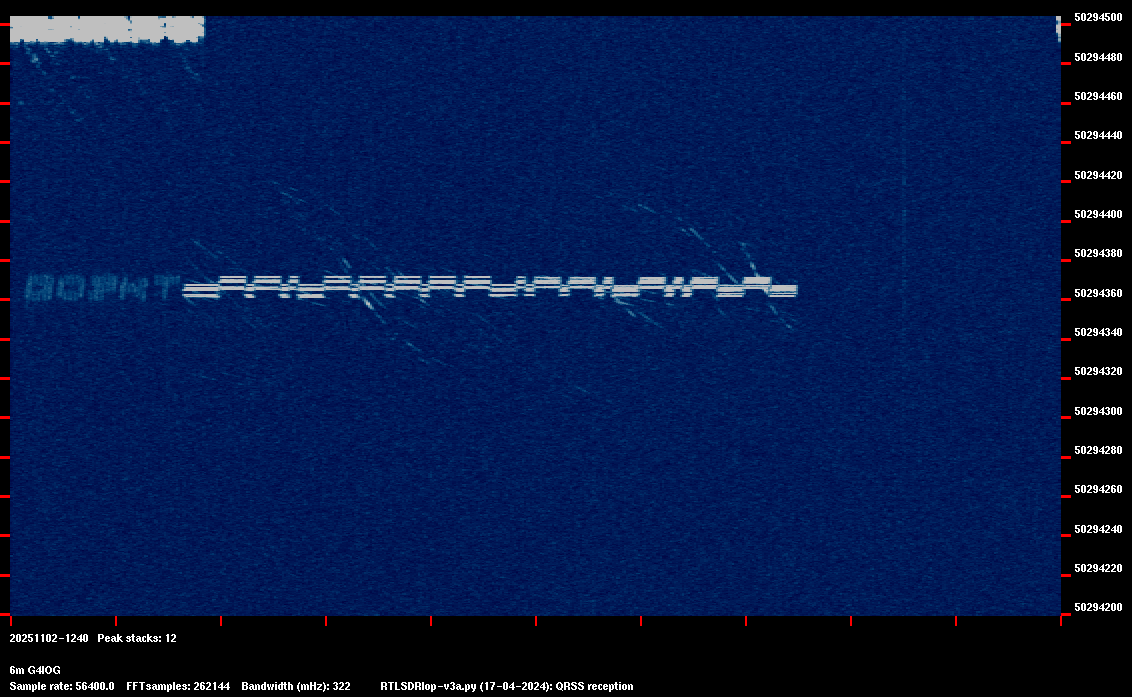
Task: Select the 20251102-1240 timestamp text
Action: [49, 638]
